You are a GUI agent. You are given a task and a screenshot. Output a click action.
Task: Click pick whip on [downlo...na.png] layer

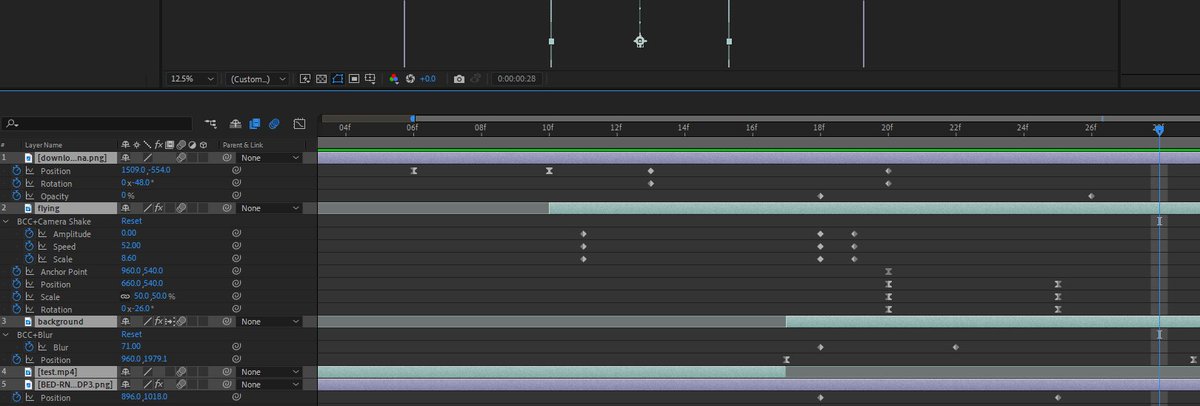coord(228,158)
